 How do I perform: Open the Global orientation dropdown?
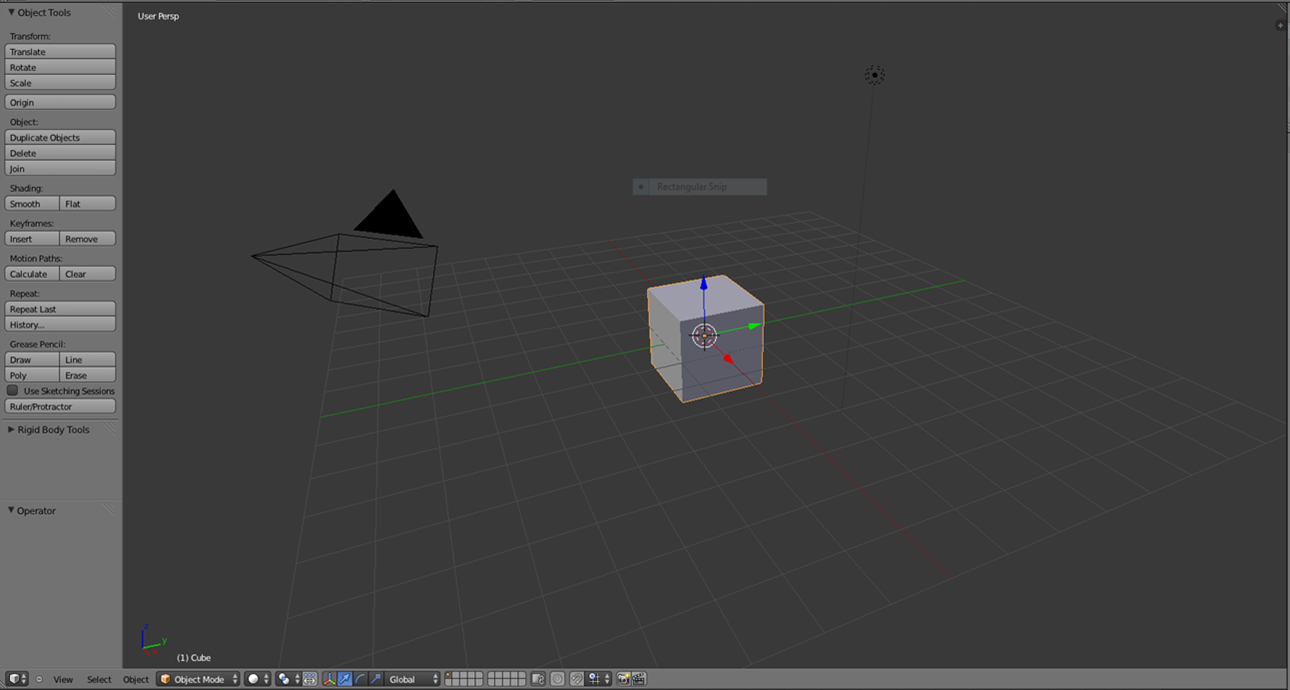tap(413, 679)
